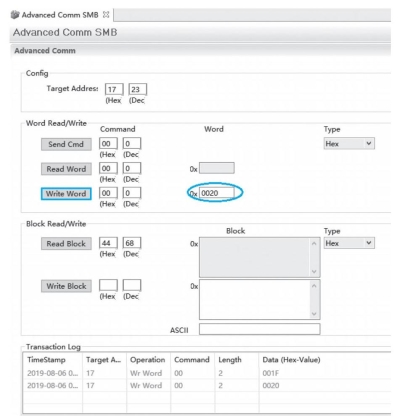Open the Block Type Hex dropdown
This screenshot has height=416, width=401.
point(349,243)
